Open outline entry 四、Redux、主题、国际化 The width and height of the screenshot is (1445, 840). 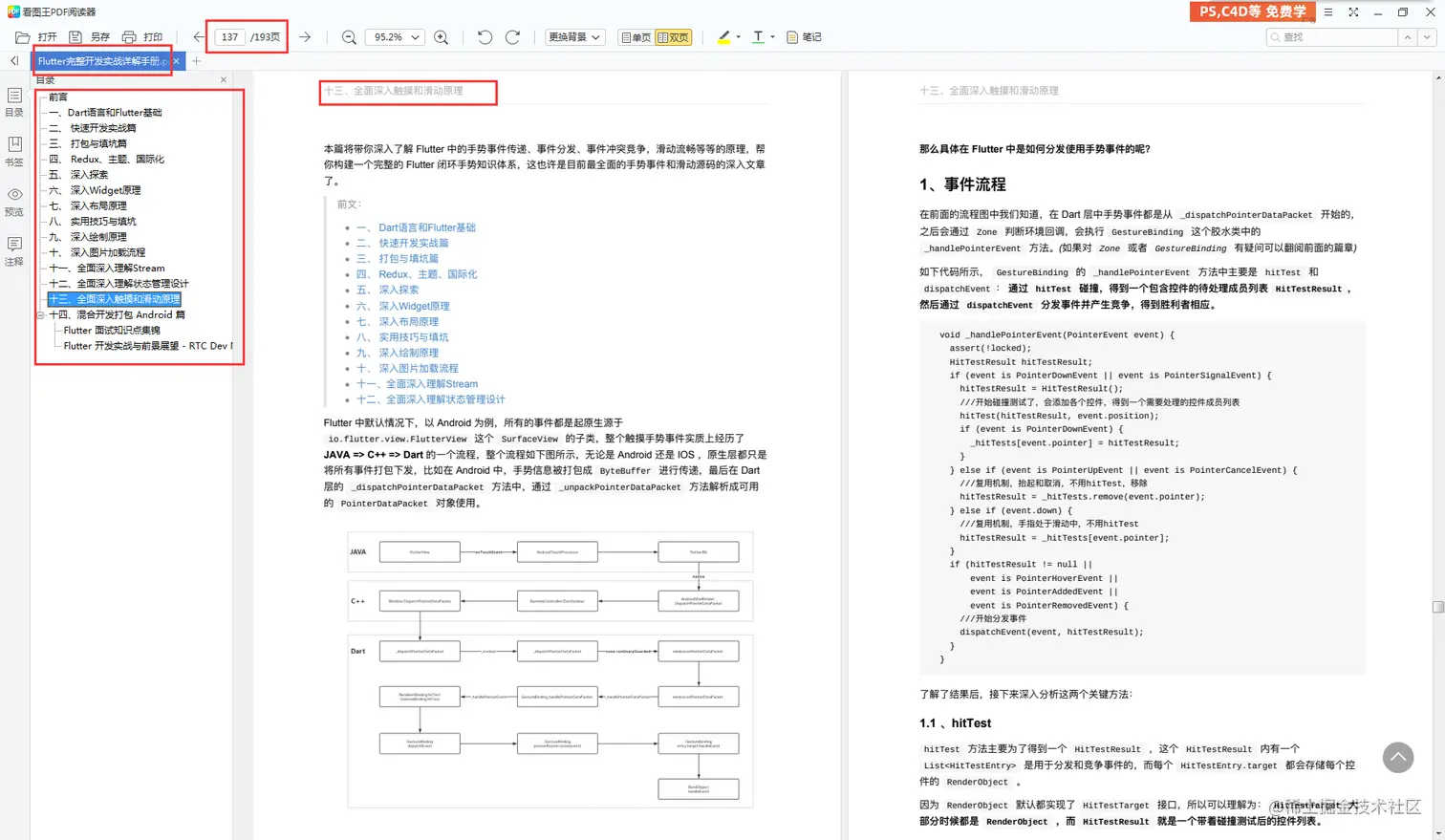tap(106, 160)
